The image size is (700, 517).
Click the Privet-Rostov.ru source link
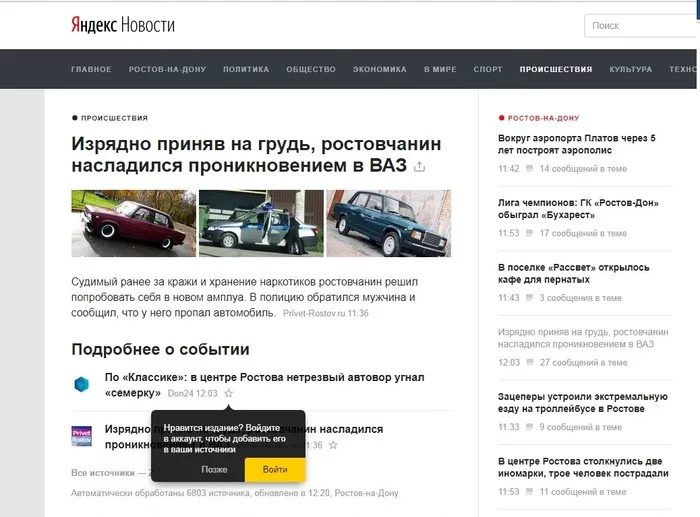point(314,313)
